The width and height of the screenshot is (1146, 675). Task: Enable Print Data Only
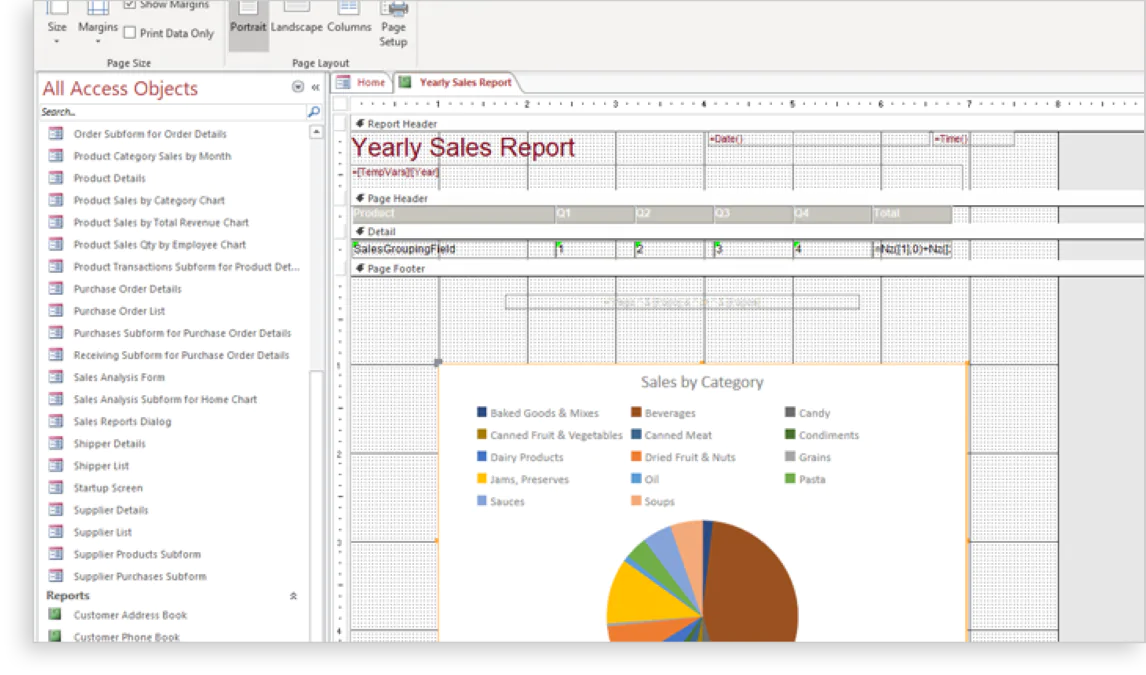[x=128, y=32]
